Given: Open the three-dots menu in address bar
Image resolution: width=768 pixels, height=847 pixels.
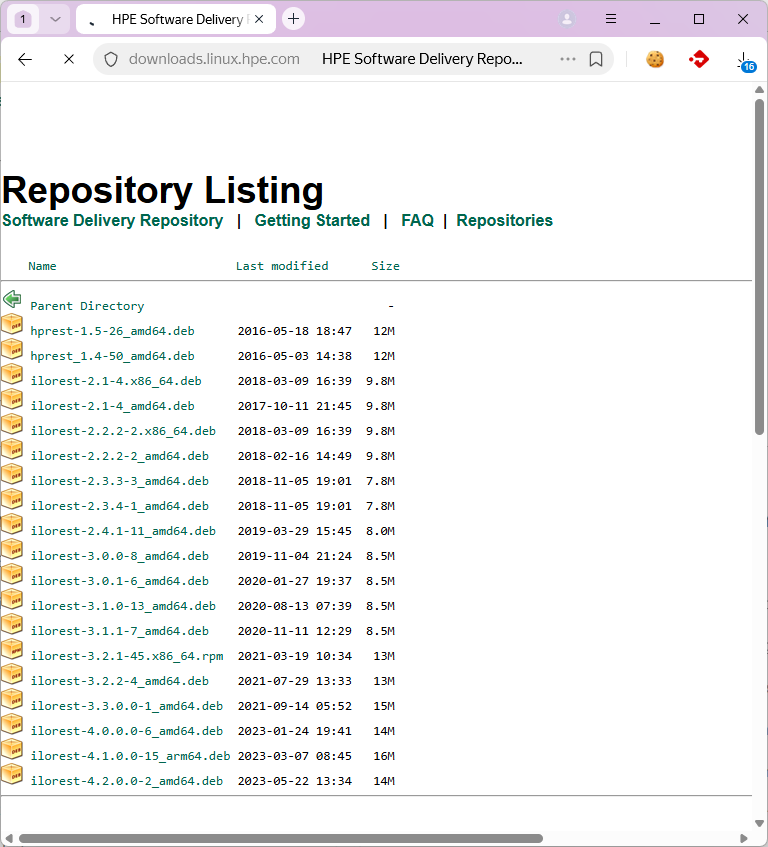Looking at the screenshot, I should [568, 59].
